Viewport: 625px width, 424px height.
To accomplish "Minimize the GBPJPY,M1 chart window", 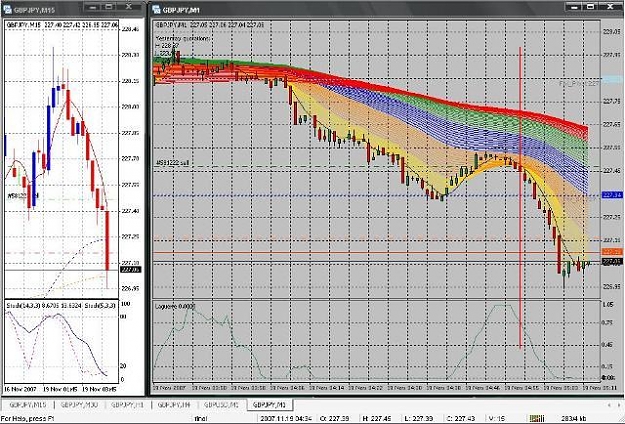I will [x=574, y=7].
